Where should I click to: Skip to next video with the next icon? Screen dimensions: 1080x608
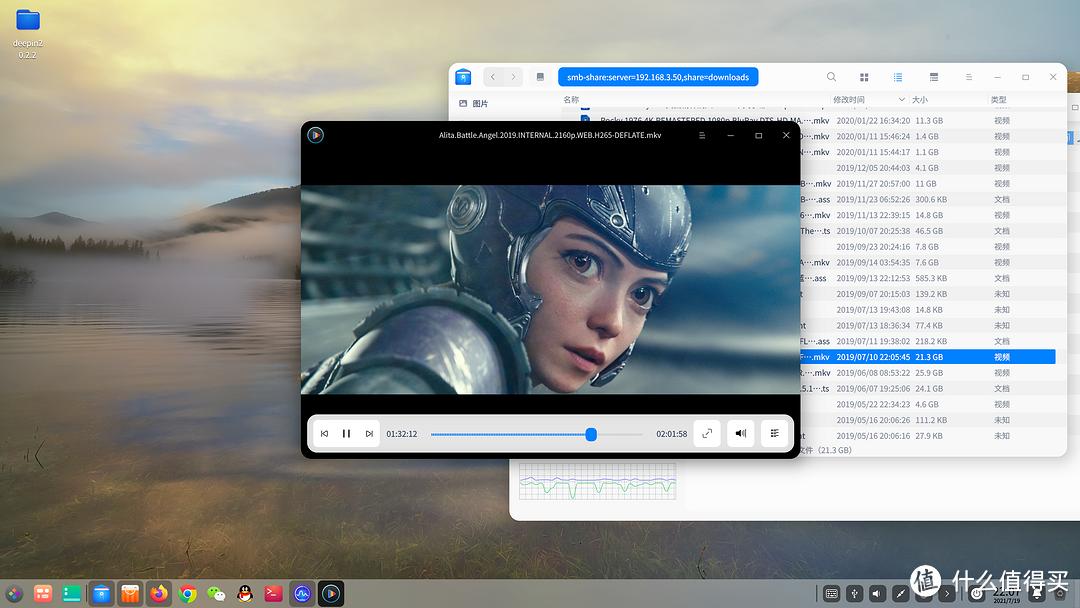[368, 433]
